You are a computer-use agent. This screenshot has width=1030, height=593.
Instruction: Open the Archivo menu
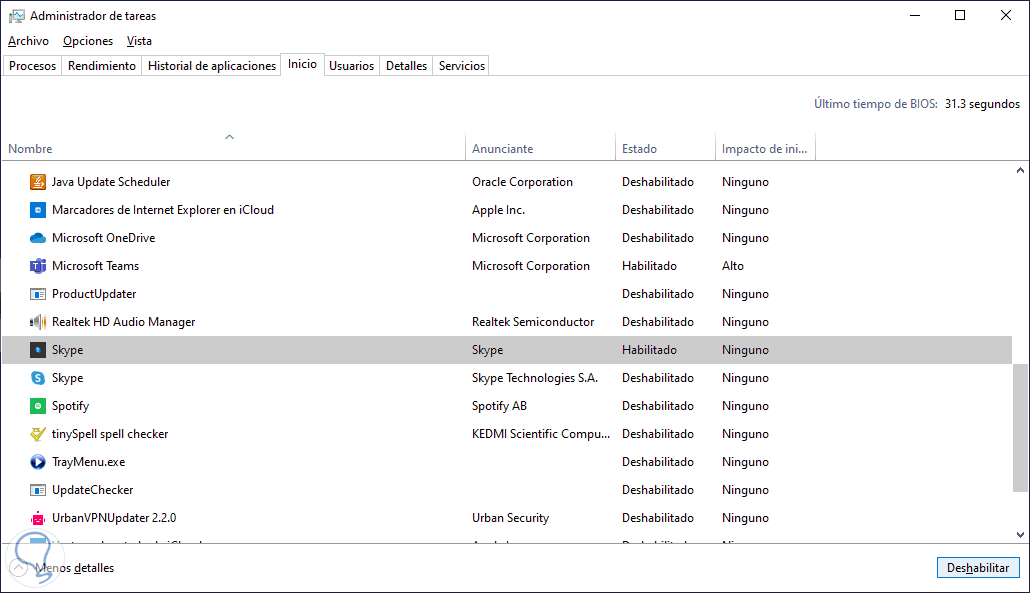(x=28, y=41)
